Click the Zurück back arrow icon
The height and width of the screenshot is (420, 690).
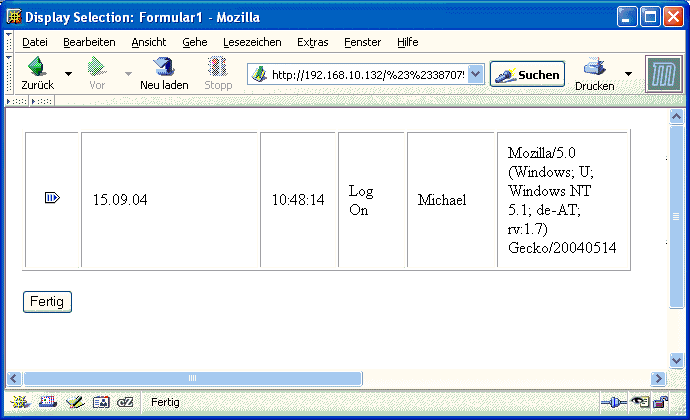pos(37,68)
